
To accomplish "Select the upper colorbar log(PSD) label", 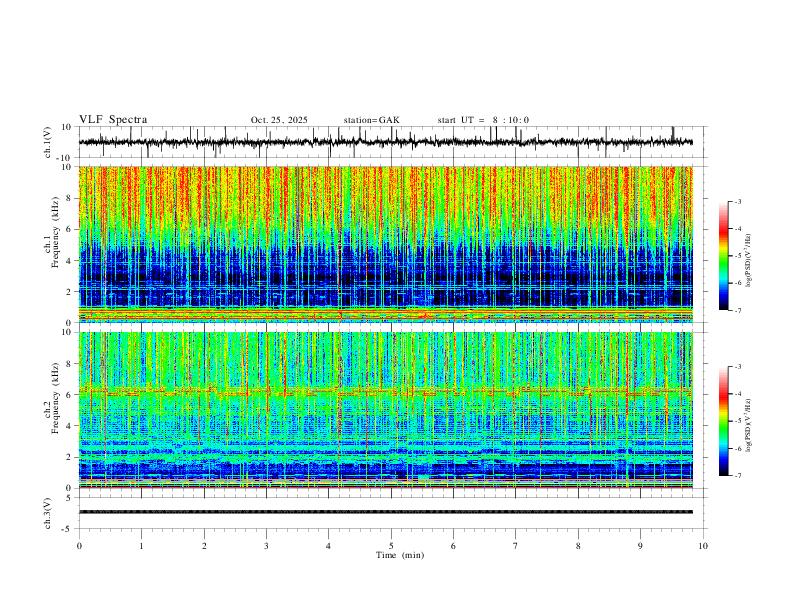I will pyautogui.click(x=749, y=261).
